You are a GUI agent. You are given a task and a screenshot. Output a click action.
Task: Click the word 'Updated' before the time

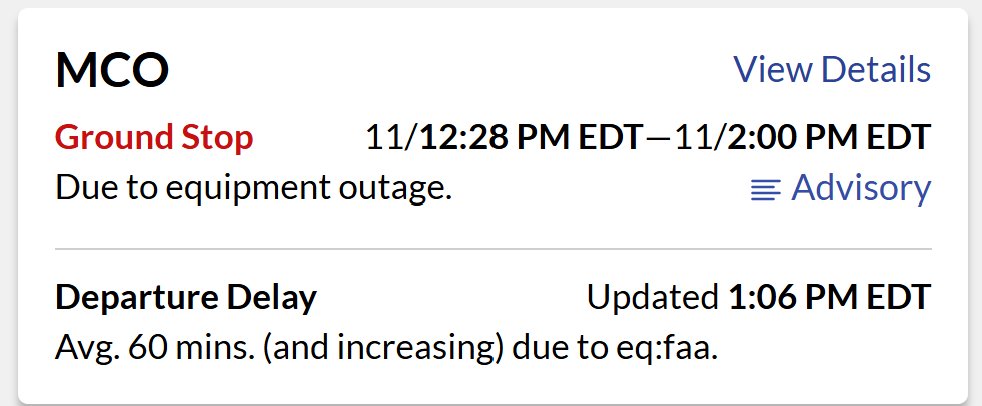pos(652,297)
